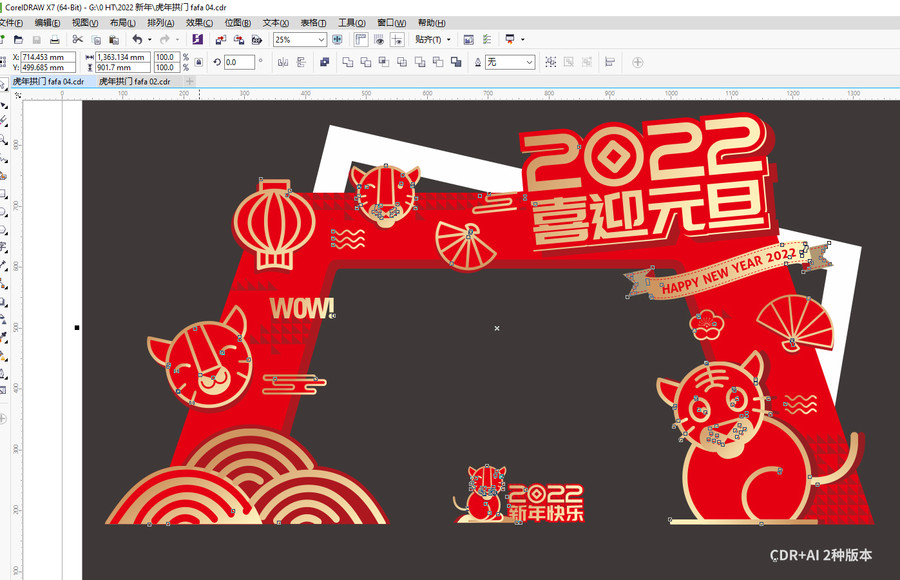Image resolution: width=900 pixels, height=580 pixels.
Task: Open the 窗口(W) menu
Action: coord(391,23)
